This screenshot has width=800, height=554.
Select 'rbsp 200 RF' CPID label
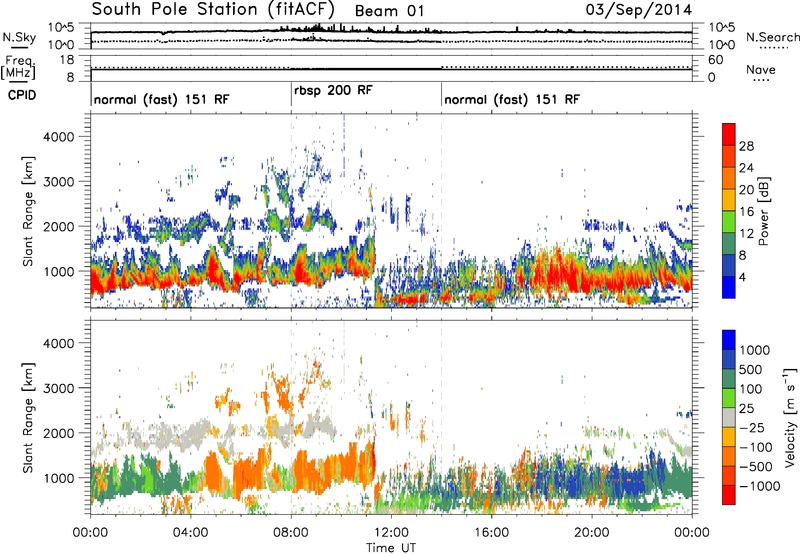333,90
